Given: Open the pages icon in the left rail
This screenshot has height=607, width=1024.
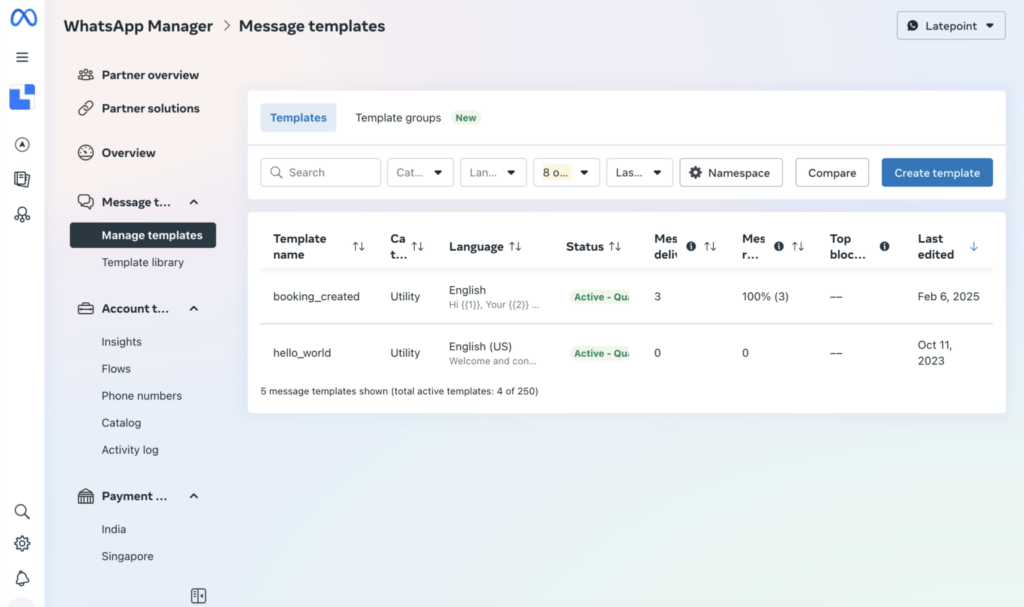Looking at the screenshot, I should click(x=22, y=178).
